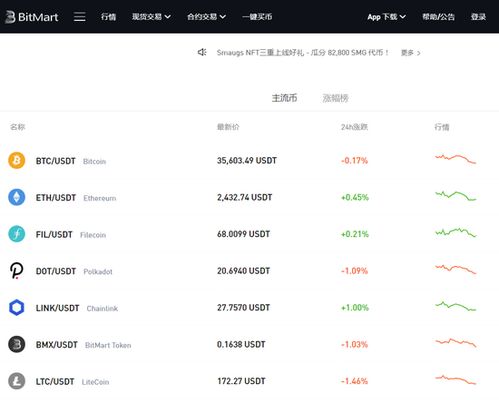Click the Polkadot coin icon
This screenshot has height=403, width=499.
click(x=17, y=271)
